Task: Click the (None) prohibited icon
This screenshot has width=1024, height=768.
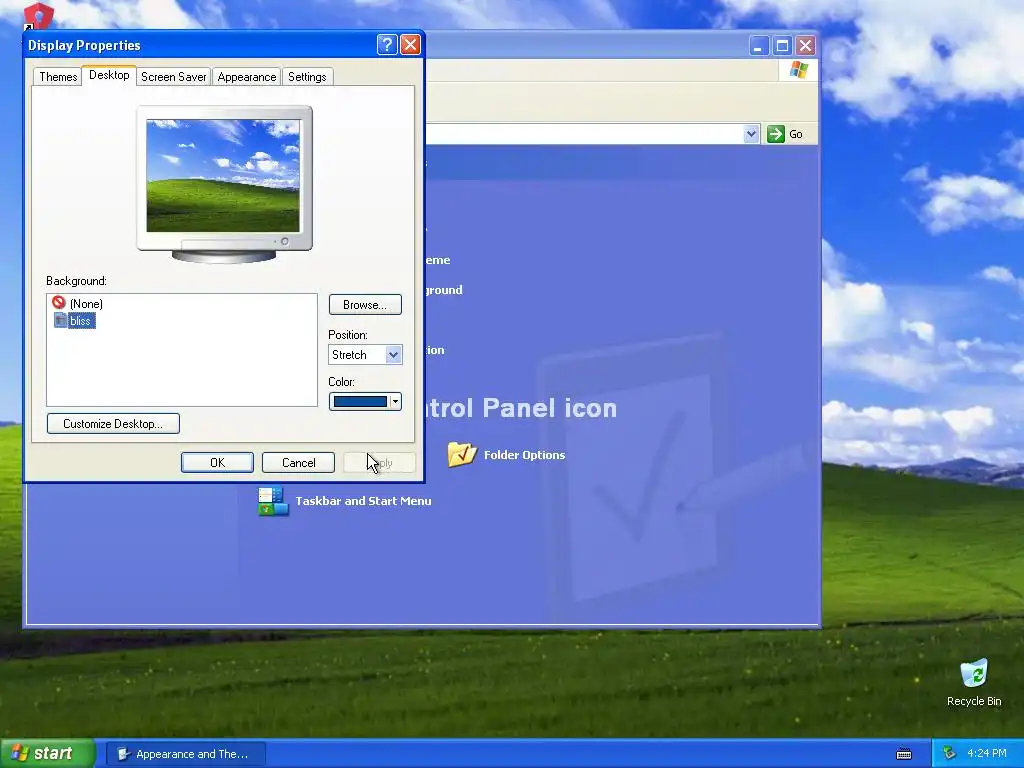Action: pyautogui.click(x=59, y=302)
